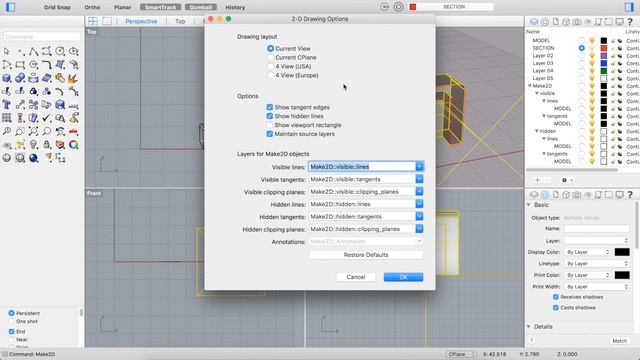Click Restore Defaults button
The width and height of the screenshot is (640, 360).
(x=366, y=255)
